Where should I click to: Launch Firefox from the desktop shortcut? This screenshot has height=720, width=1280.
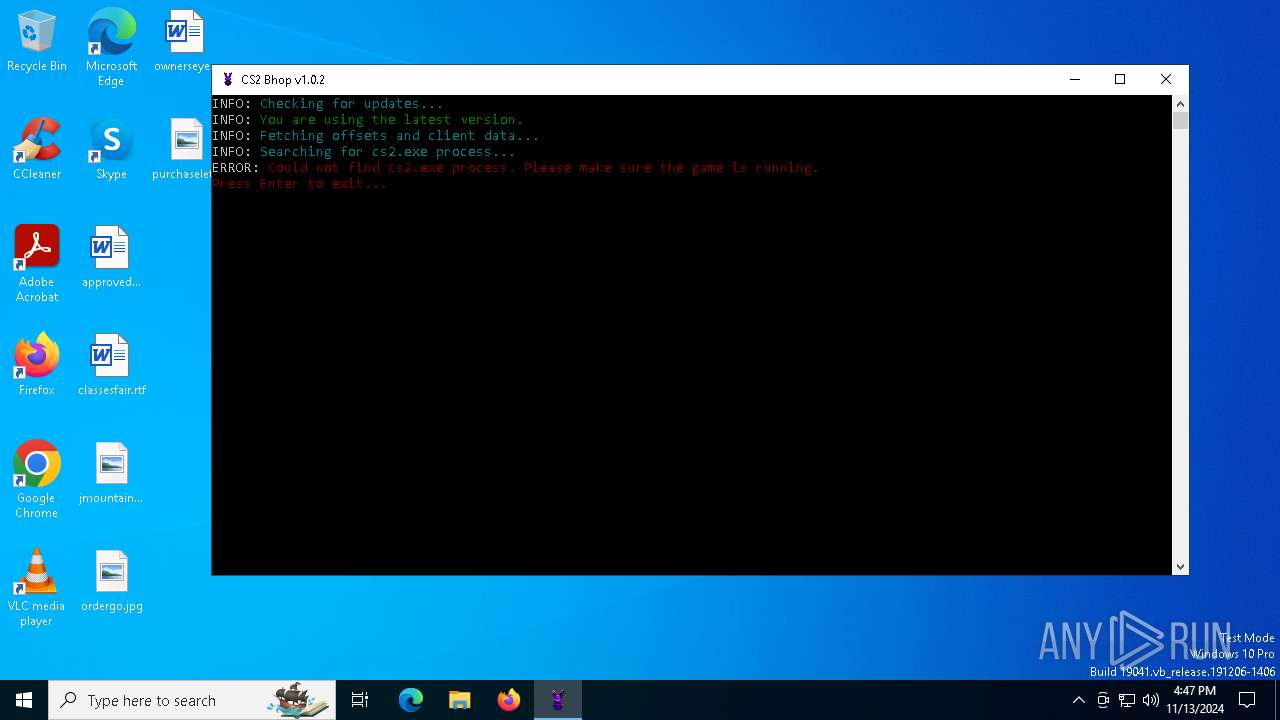point(37,366)
